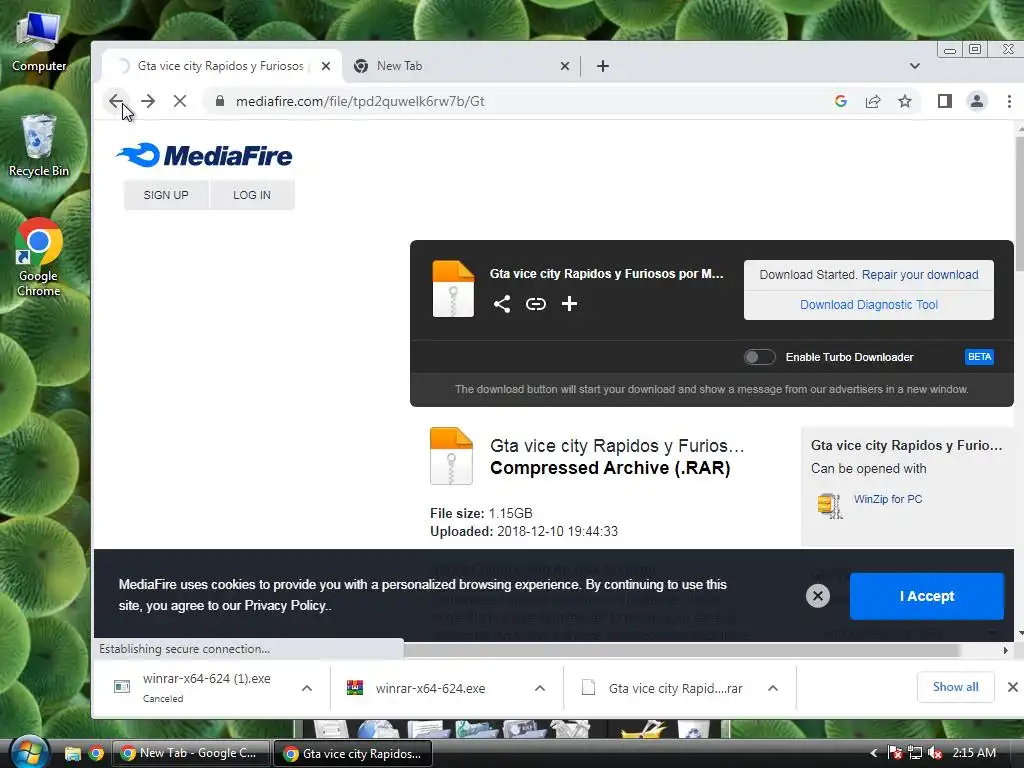Open the Chrome side panel icon

click(x=944, y=101)
